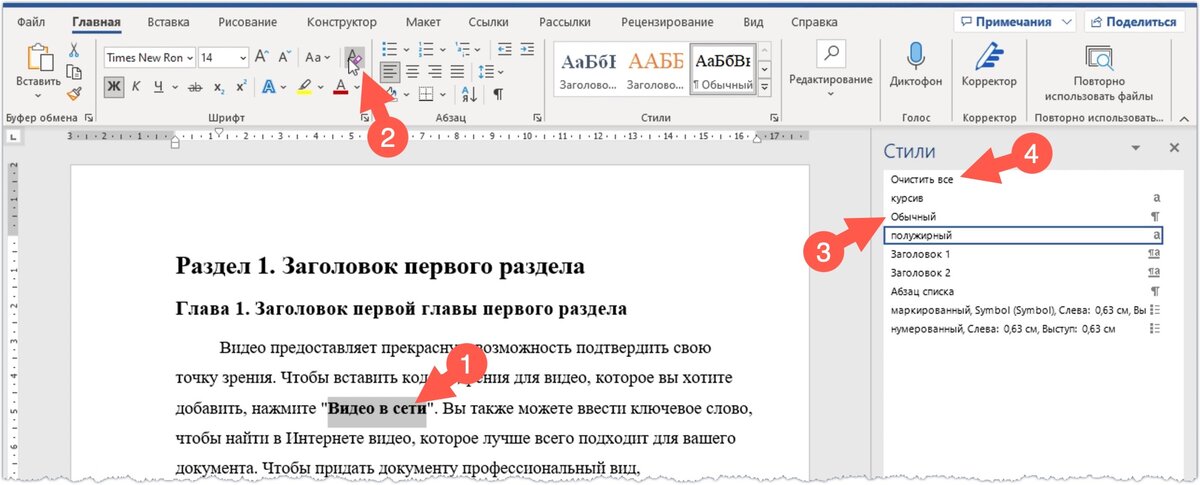The image size is (1200, 485).
Task: Apply yellow text highlight color
Action: 305,87
